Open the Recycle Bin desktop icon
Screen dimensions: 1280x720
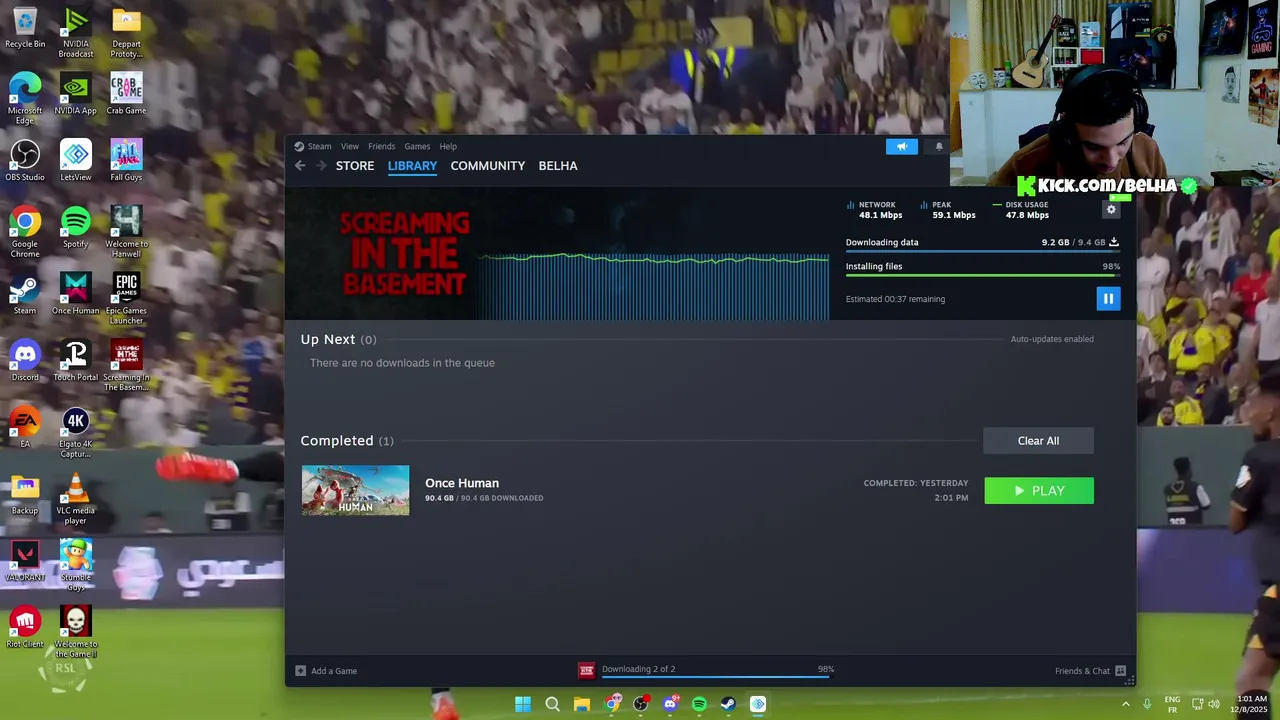25,28
